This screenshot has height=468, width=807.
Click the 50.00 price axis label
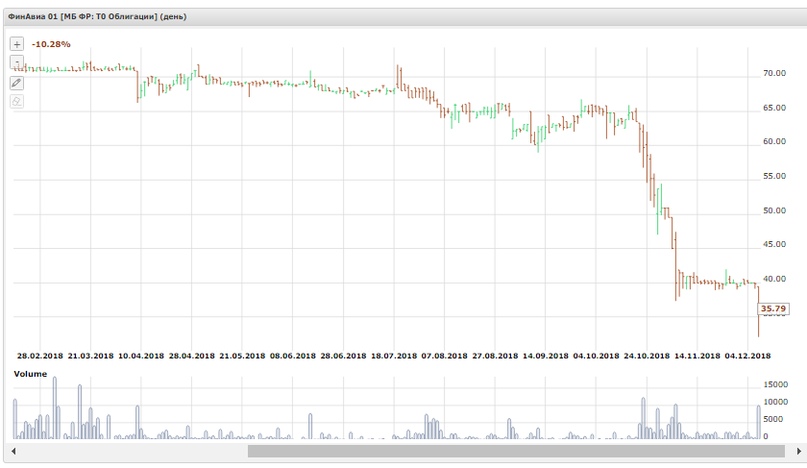tap(773, 211)
